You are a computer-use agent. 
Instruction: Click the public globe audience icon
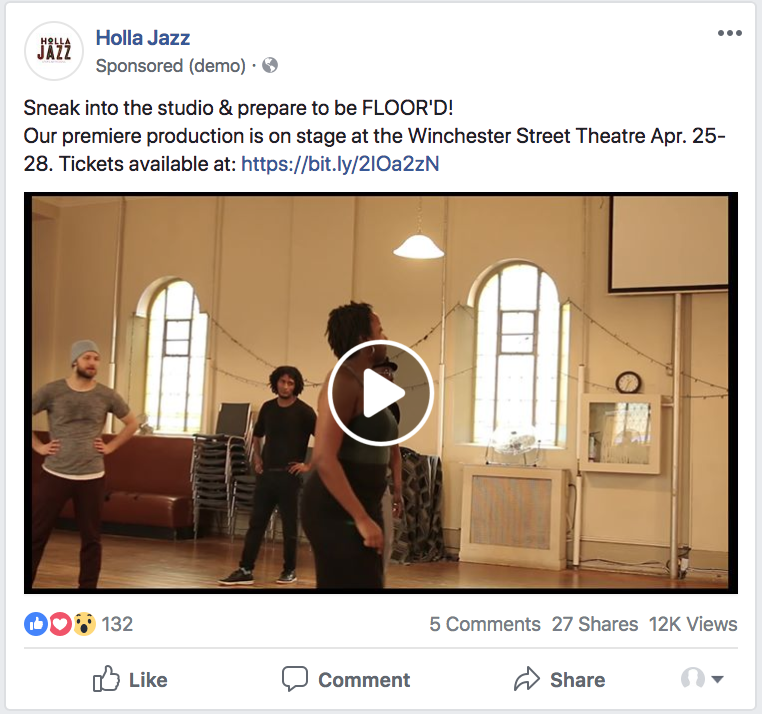[270, 65]
